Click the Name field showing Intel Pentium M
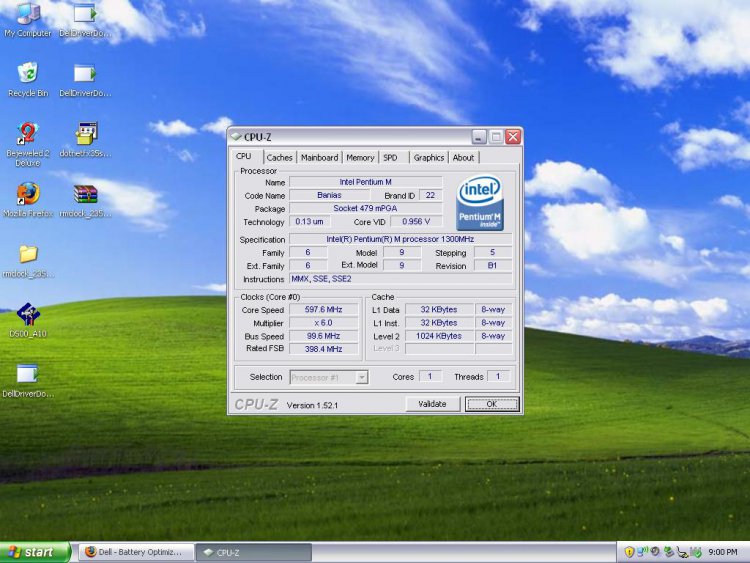Viewport: 750px width, 563px height. (x=365, y=182)
